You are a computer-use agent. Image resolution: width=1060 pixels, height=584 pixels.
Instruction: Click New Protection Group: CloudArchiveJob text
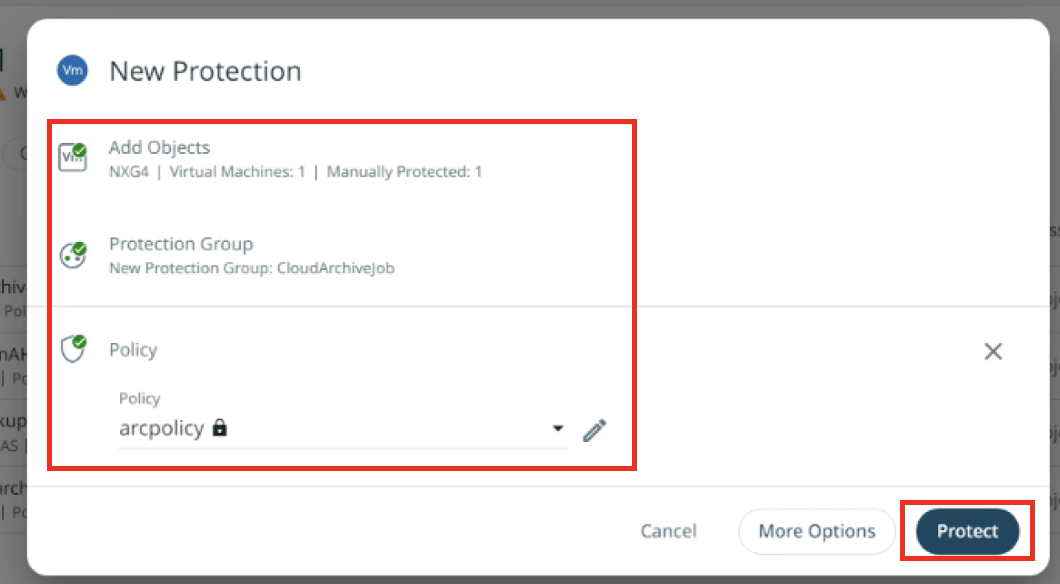tap(251, 268)
